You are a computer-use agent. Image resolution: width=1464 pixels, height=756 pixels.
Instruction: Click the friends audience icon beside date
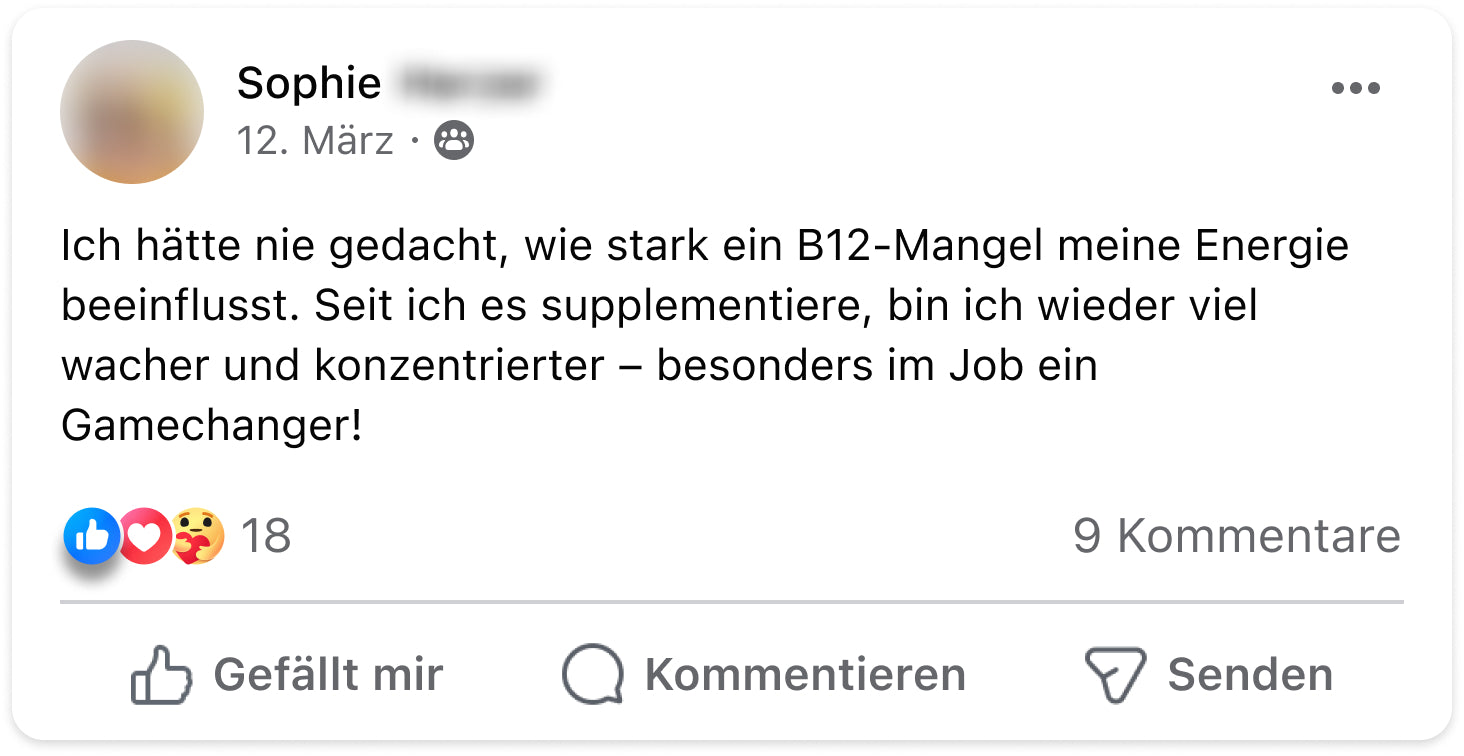point(454,141)
